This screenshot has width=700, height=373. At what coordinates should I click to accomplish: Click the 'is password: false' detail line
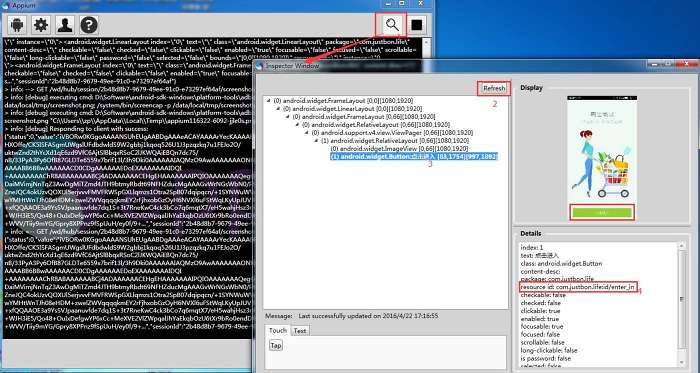click(x=546, y=359)
